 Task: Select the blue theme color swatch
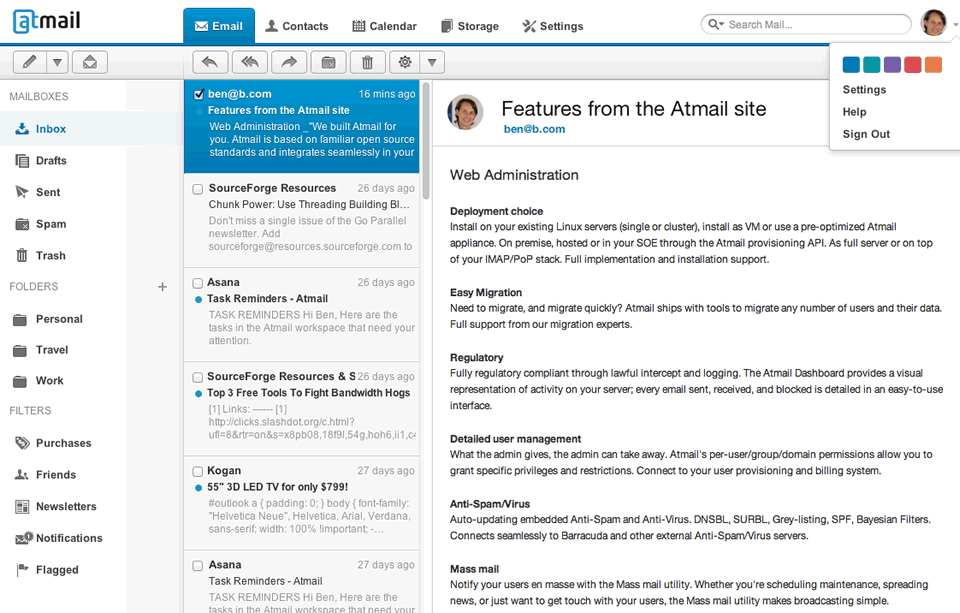pyautogui.click(x=851, y=64)
